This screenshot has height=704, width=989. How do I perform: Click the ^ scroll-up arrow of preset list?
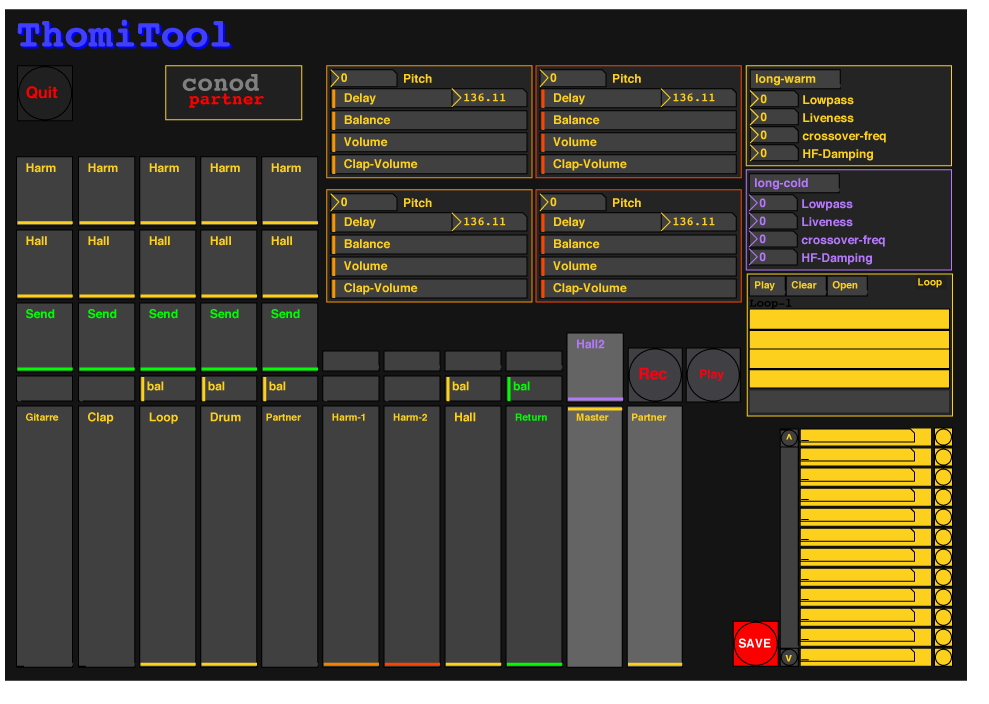point(788,438)
